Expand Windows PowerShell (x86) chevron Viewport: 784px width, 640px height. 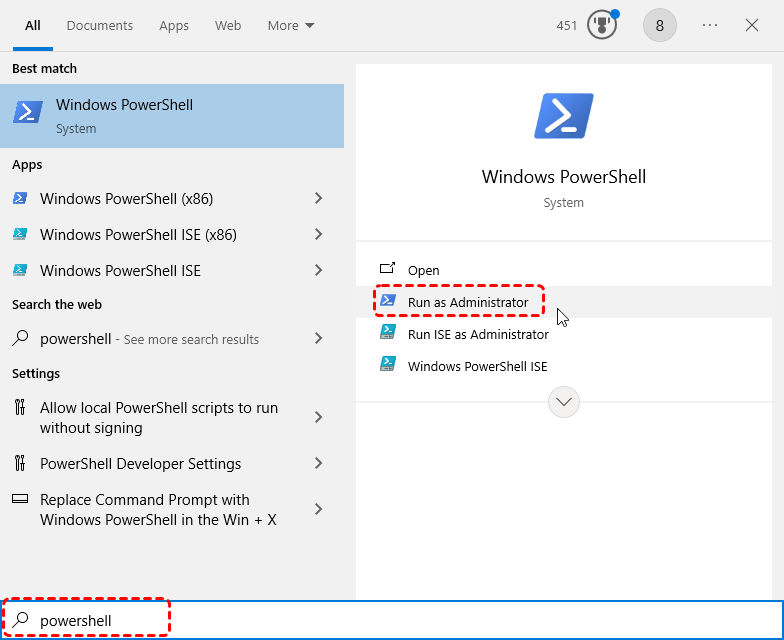(319, 198)
